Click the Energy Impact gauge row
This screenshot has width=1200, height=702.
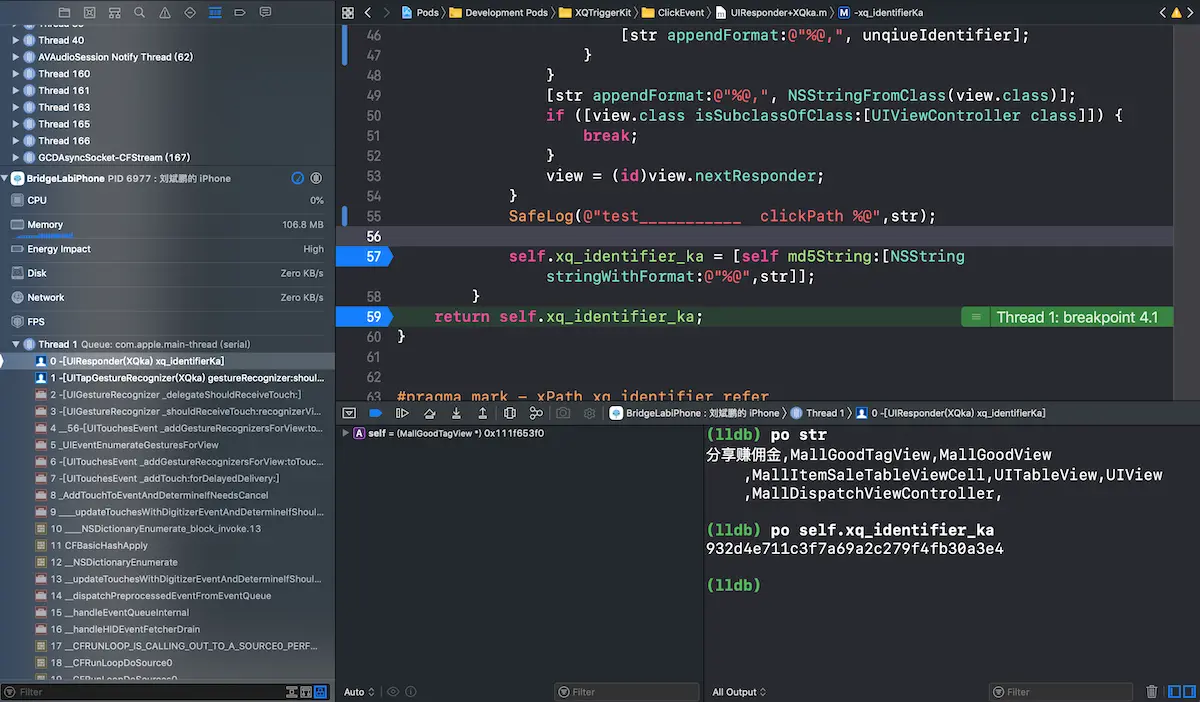click(x=167, y=249)
